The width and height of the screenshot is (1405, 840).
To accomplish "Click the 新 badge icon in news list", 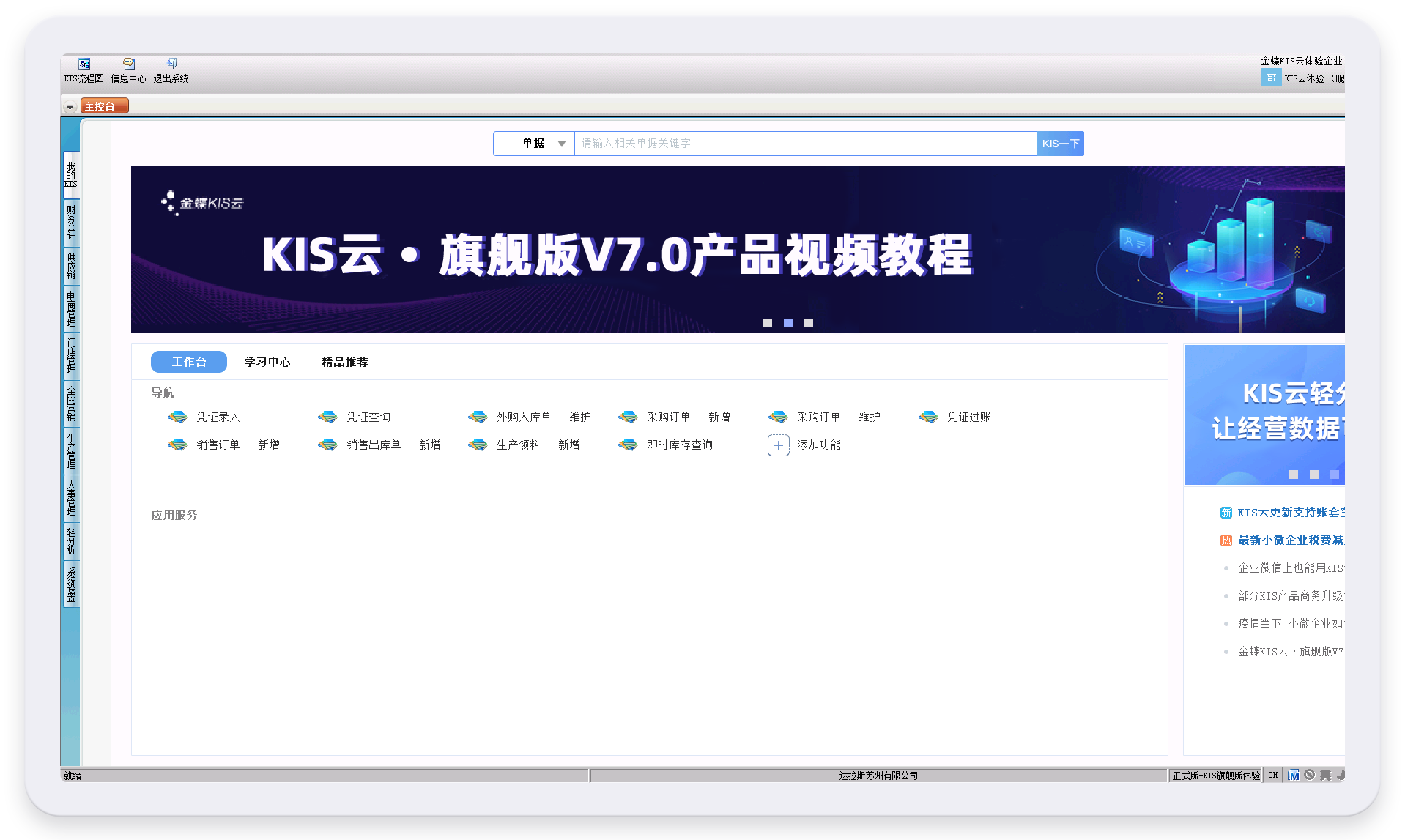I will [1226, 513].
